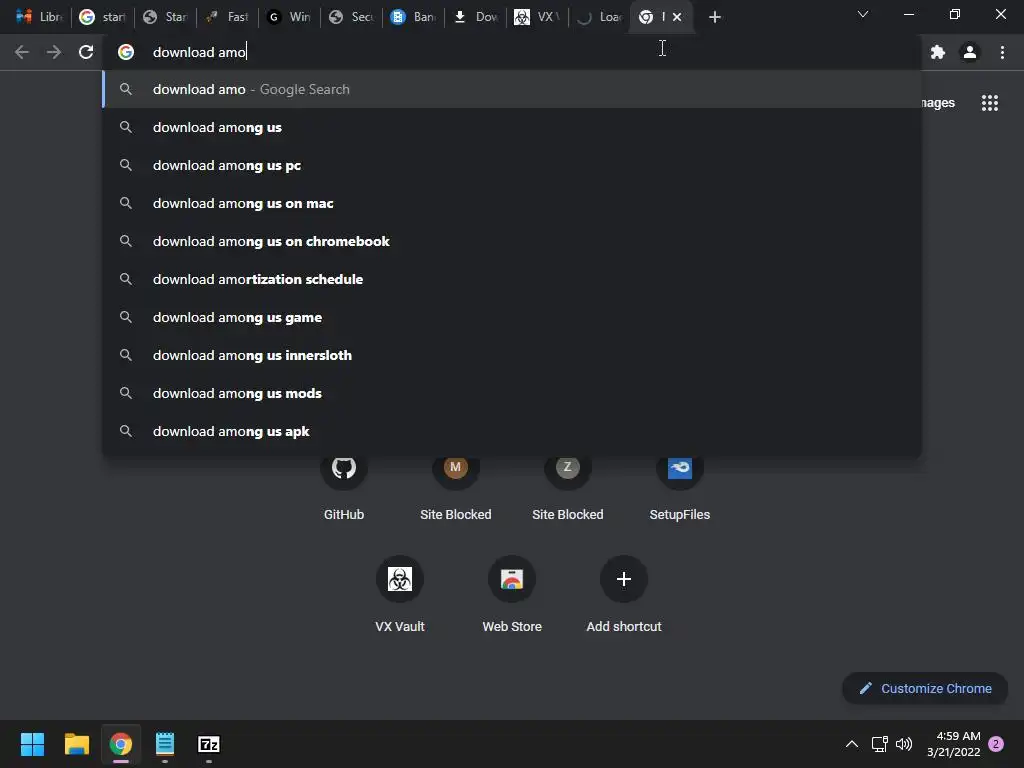Select suggestion 'download among us on mac'
The image size is (1024, 768).
click(x=512, y=203)
